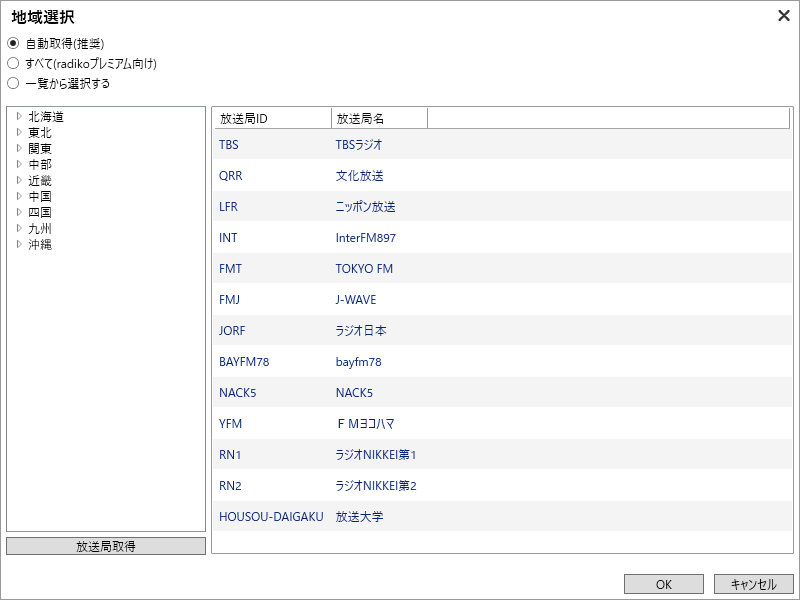800x600 pixels.
Task: Select 一覧から選択する radio option
Action: pos(13,83)
